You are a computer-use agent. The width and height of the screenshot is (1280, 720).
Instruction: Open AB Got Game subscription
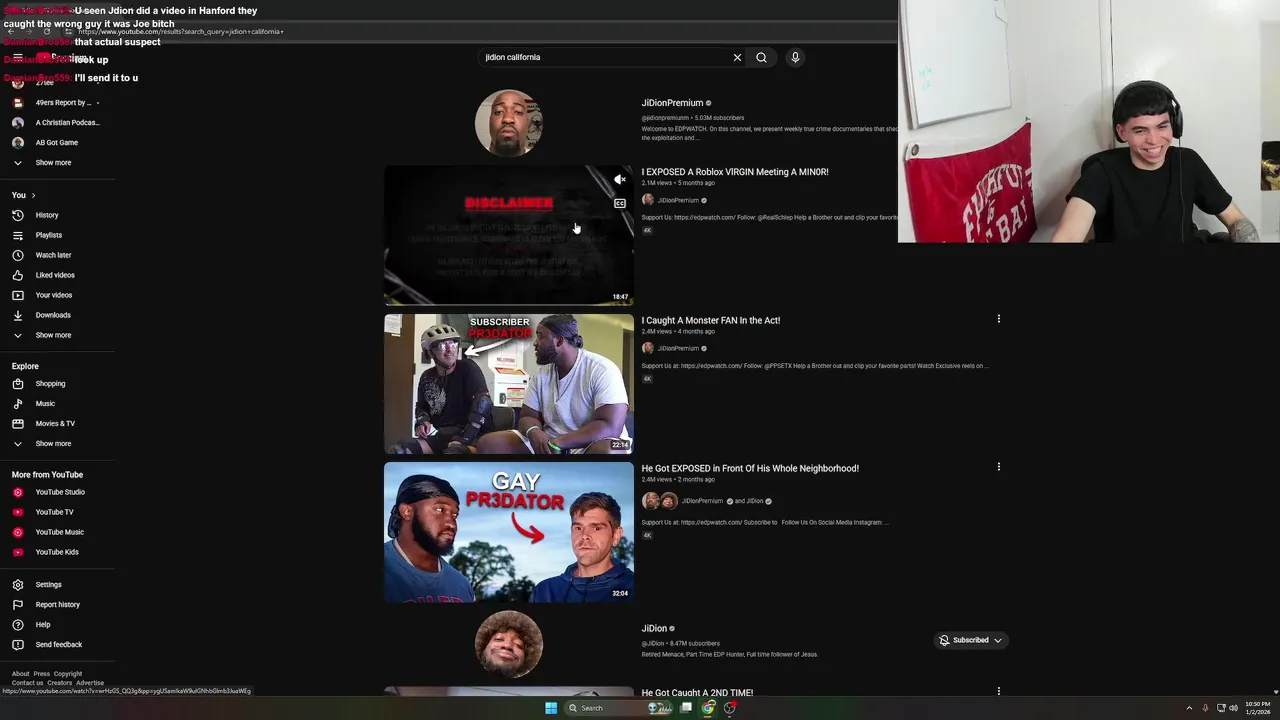pyautogui.click(x=58, y=142)
